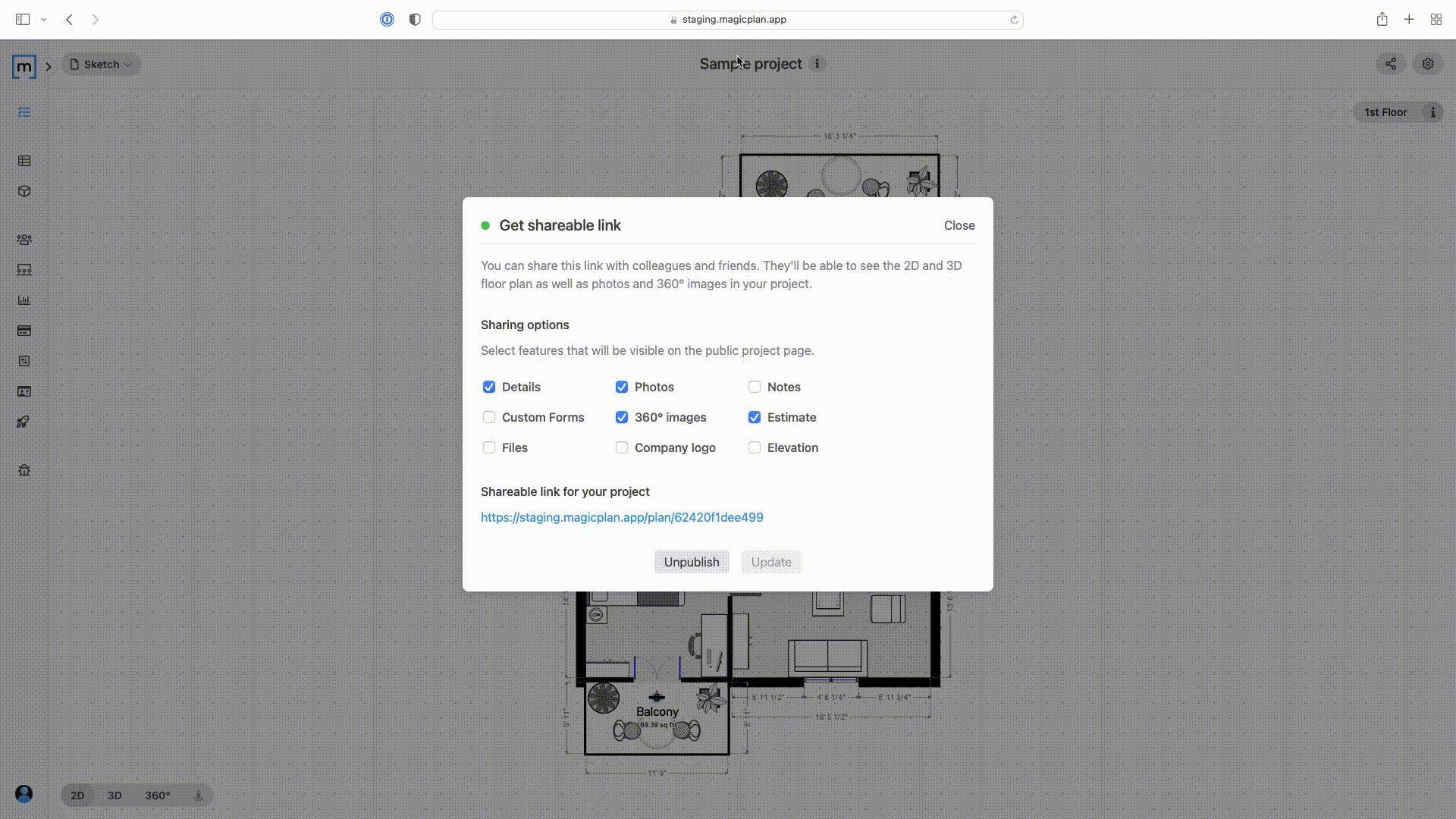Open the up-down arrows transfer icon
Viewport: 1456px width, 819px height.
pyautogui.click(x=24, y=361)
